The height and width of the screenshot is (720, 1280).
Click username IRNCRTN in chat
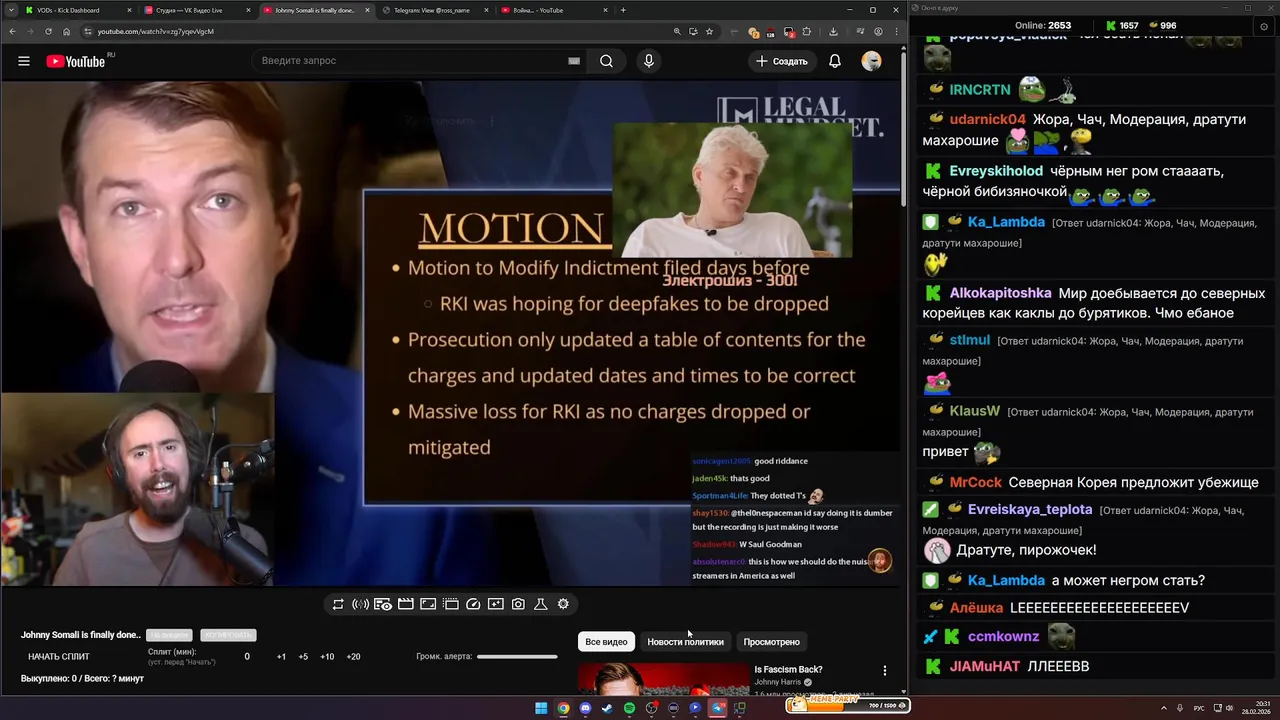pos(980,90)
